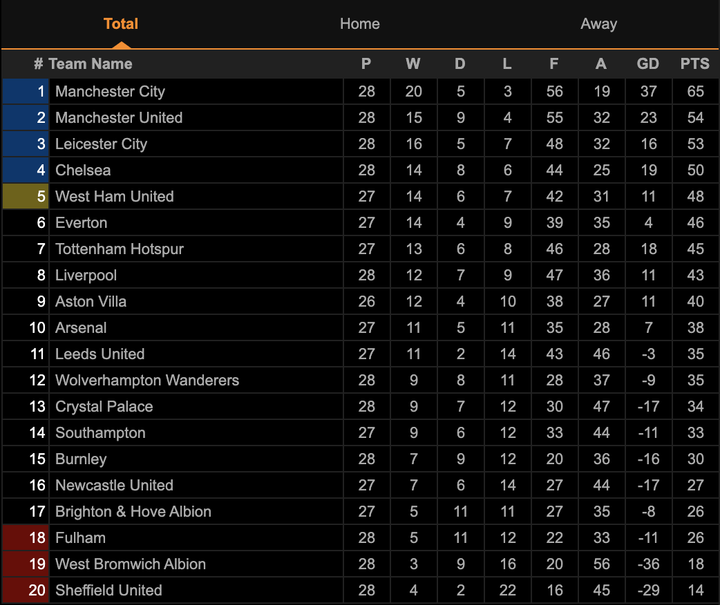Click the Team Name column header

tap(90, 64)
